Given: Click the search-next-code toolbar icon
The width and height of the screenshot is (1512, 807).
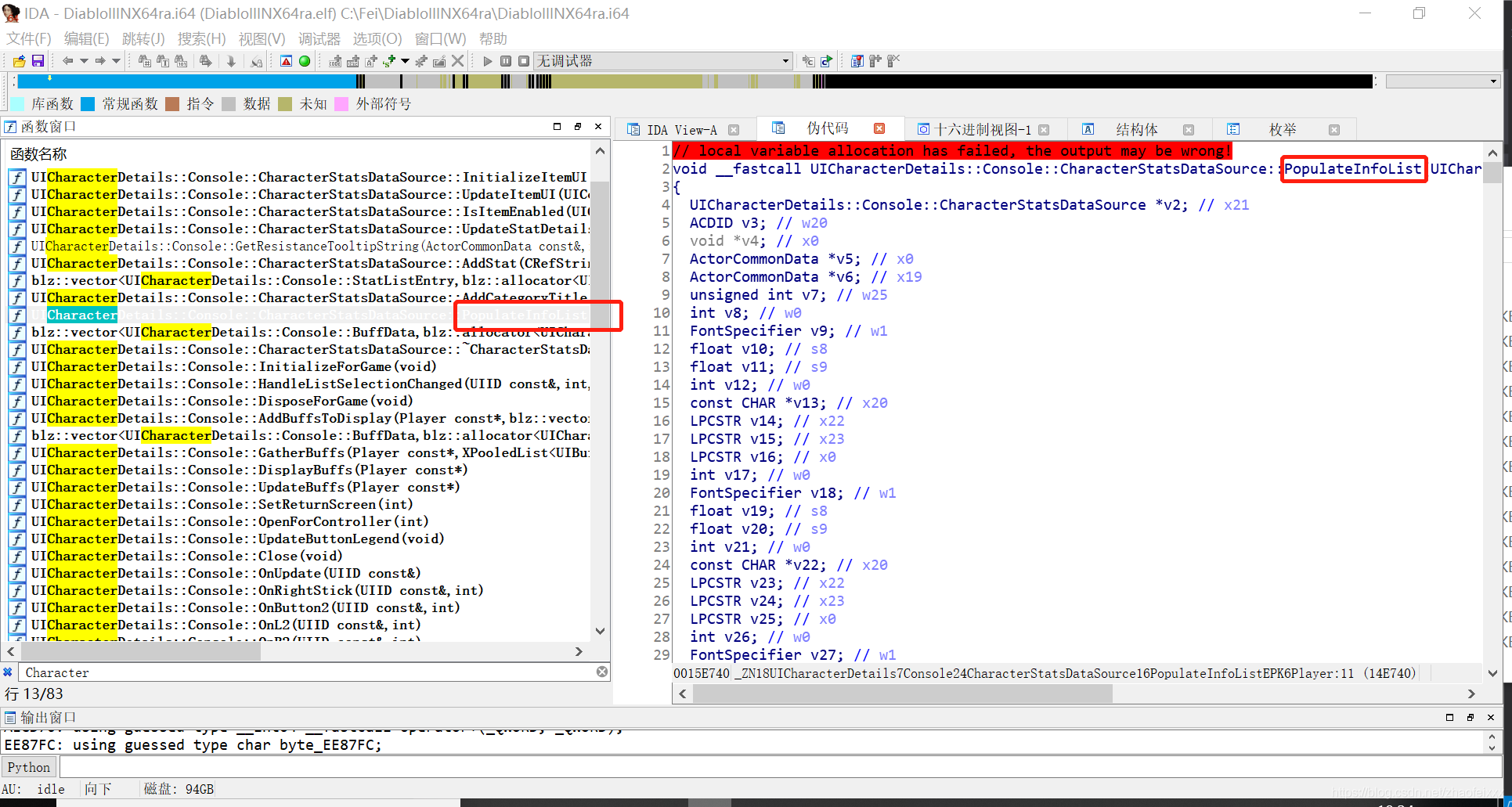Looking at the screenshot, I should [145, 61].
